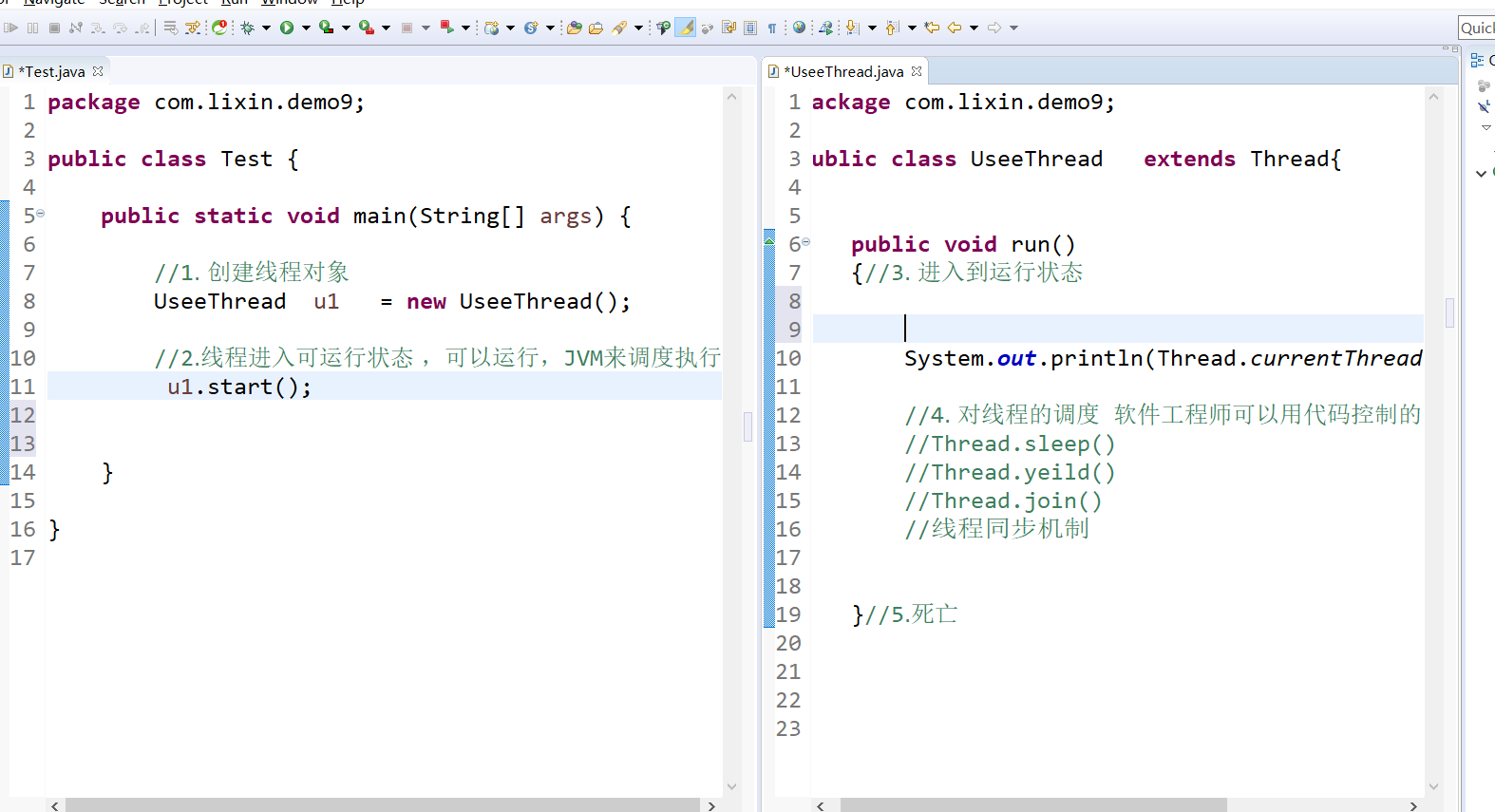Image resolution: width=1495 pixels, height=812 pixels.
Task: Click the Suspend debug icon
Action: (x=32, y=28)
